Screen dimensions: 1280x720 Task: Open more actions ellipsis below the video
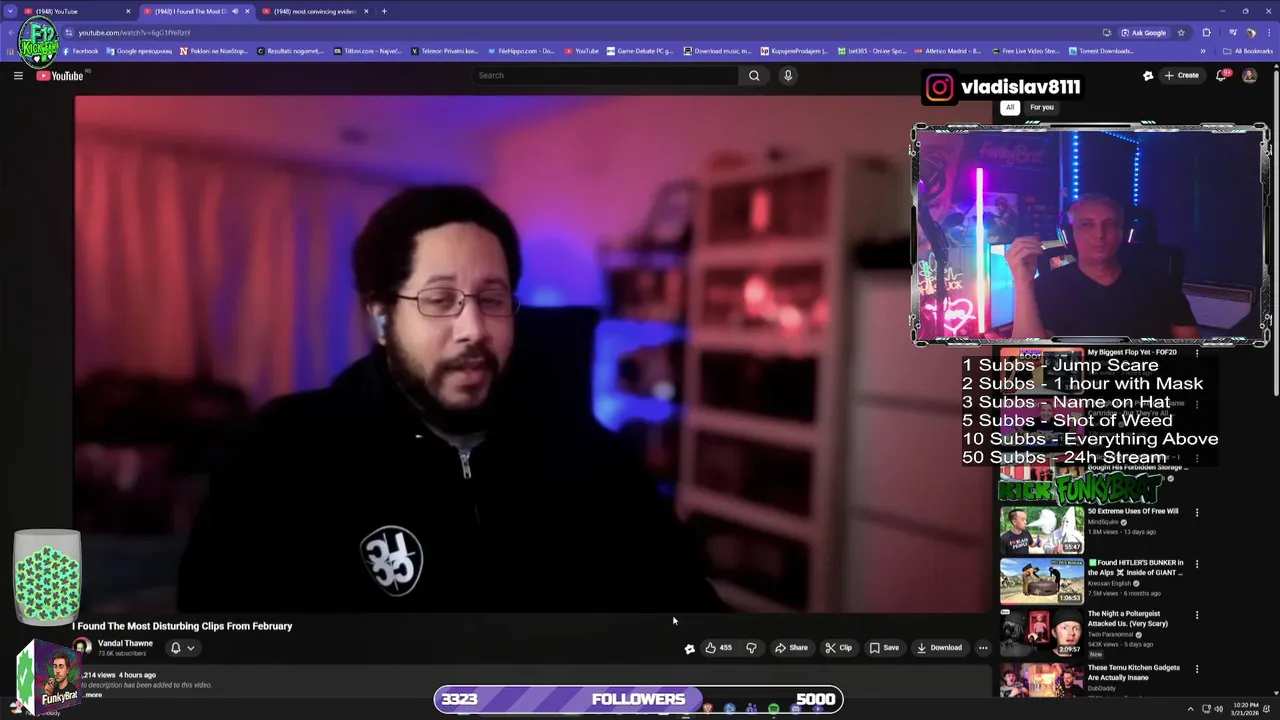tap(983, 648)
